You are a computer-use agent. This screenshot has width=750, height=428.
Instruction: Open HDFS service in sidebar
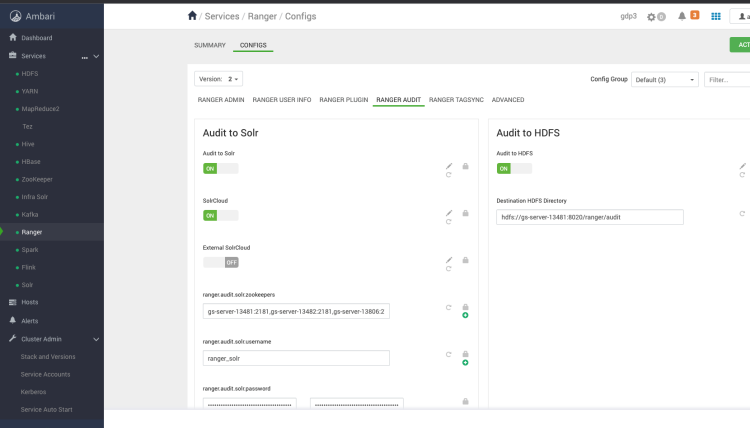[x=30, y=74]
